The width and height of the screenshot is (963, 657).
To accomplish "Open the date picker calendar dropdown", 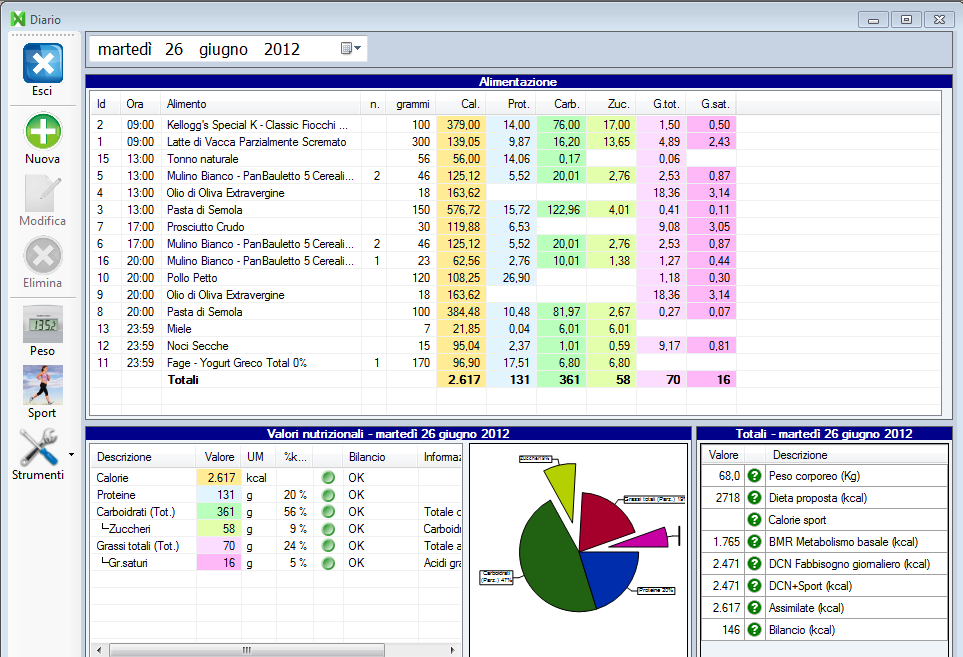I will (351, 49).
